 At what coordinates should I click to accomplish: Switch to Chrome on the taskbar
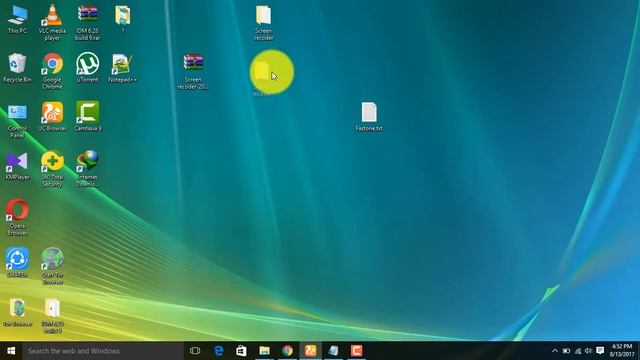[287, 351]
